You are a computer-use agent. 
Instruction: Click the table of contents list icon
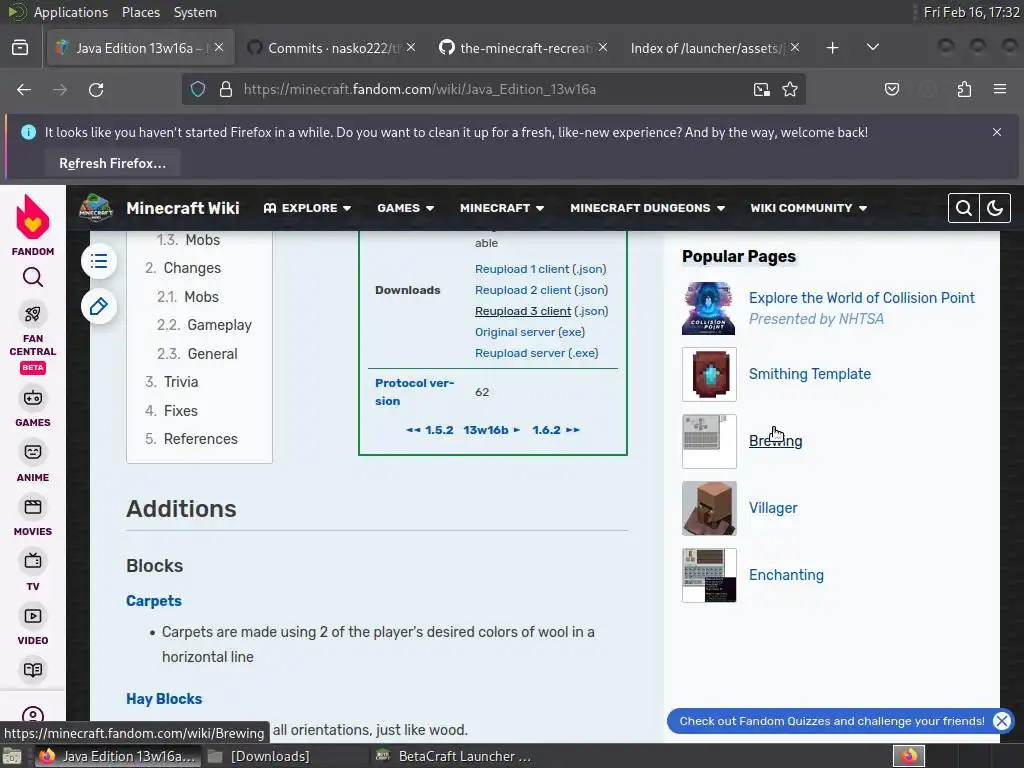click(99, 262)
